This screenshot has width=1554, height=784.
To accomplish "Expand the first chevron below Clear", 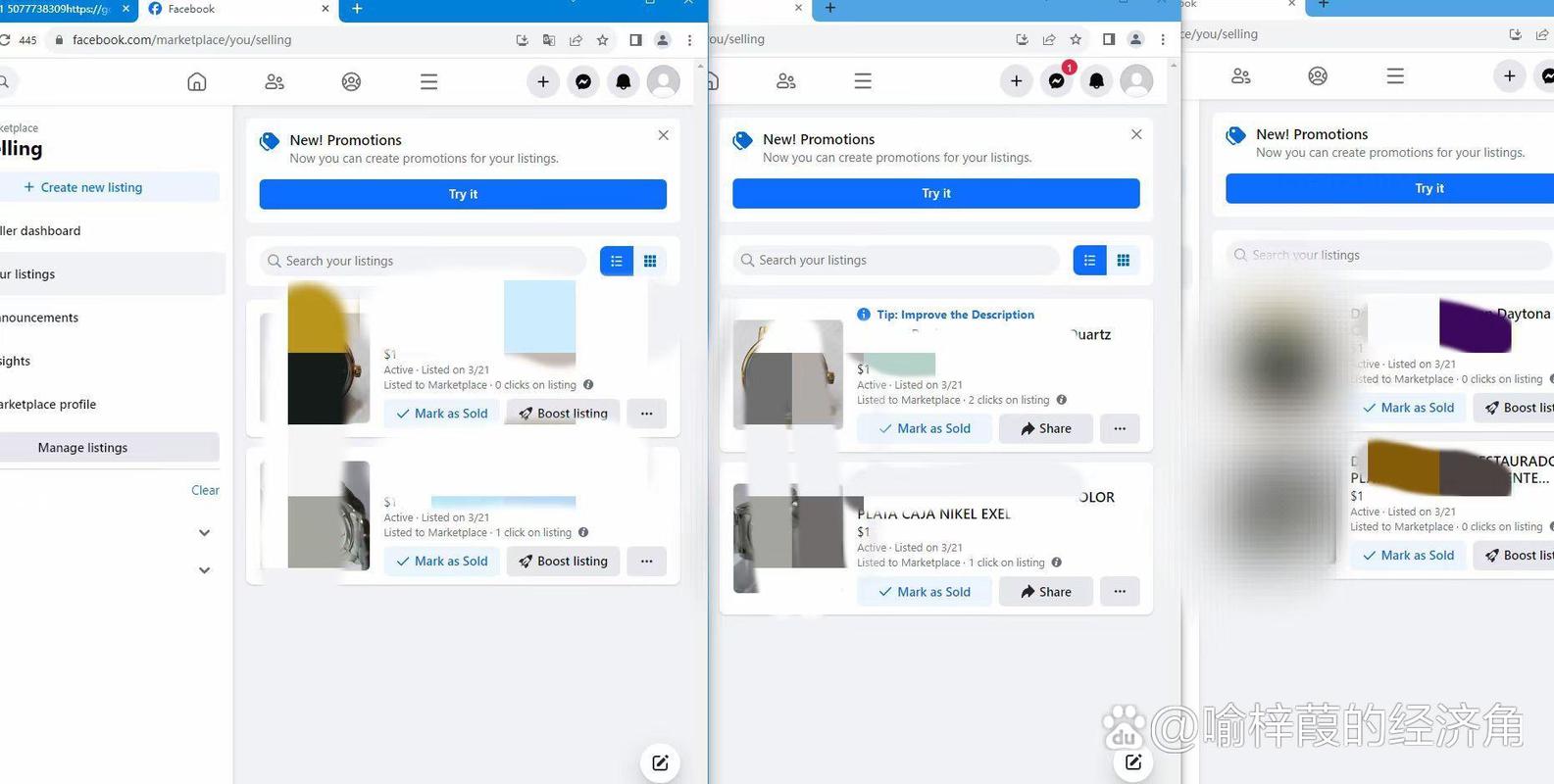I will click(x=204, y=533).
